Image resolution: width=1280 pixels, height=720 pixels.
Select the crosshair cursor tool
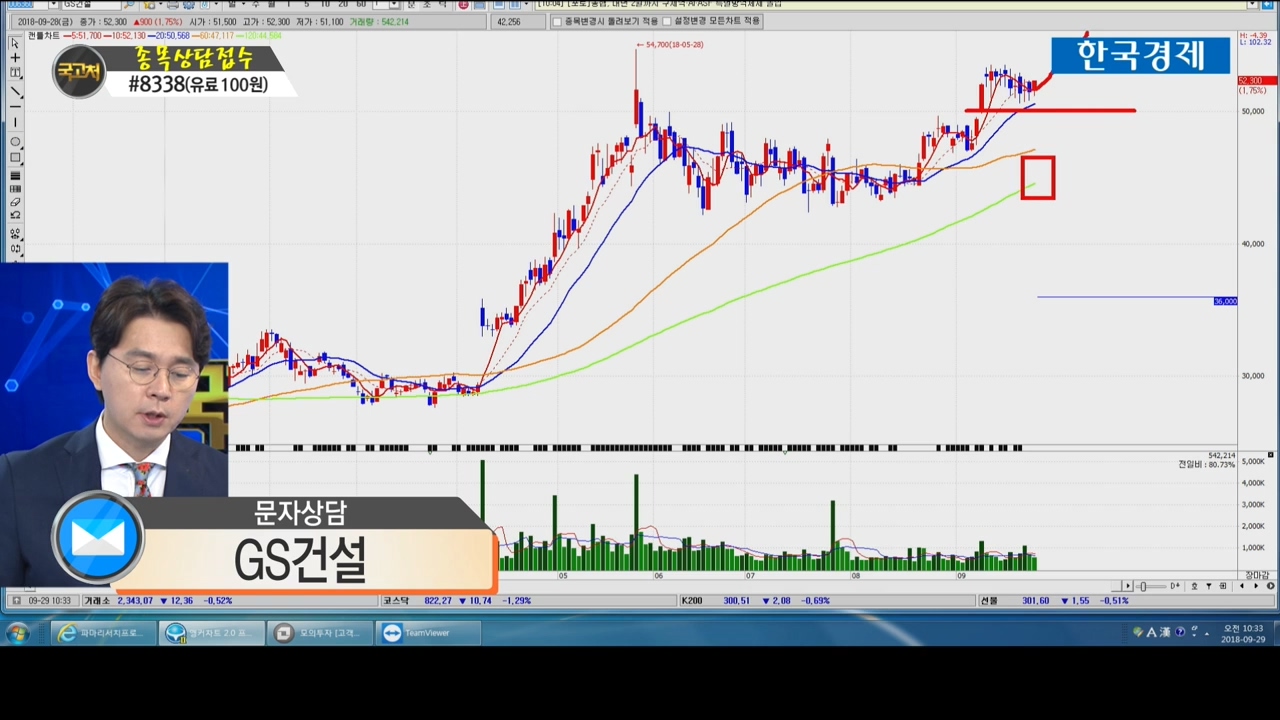click(15, 58)
